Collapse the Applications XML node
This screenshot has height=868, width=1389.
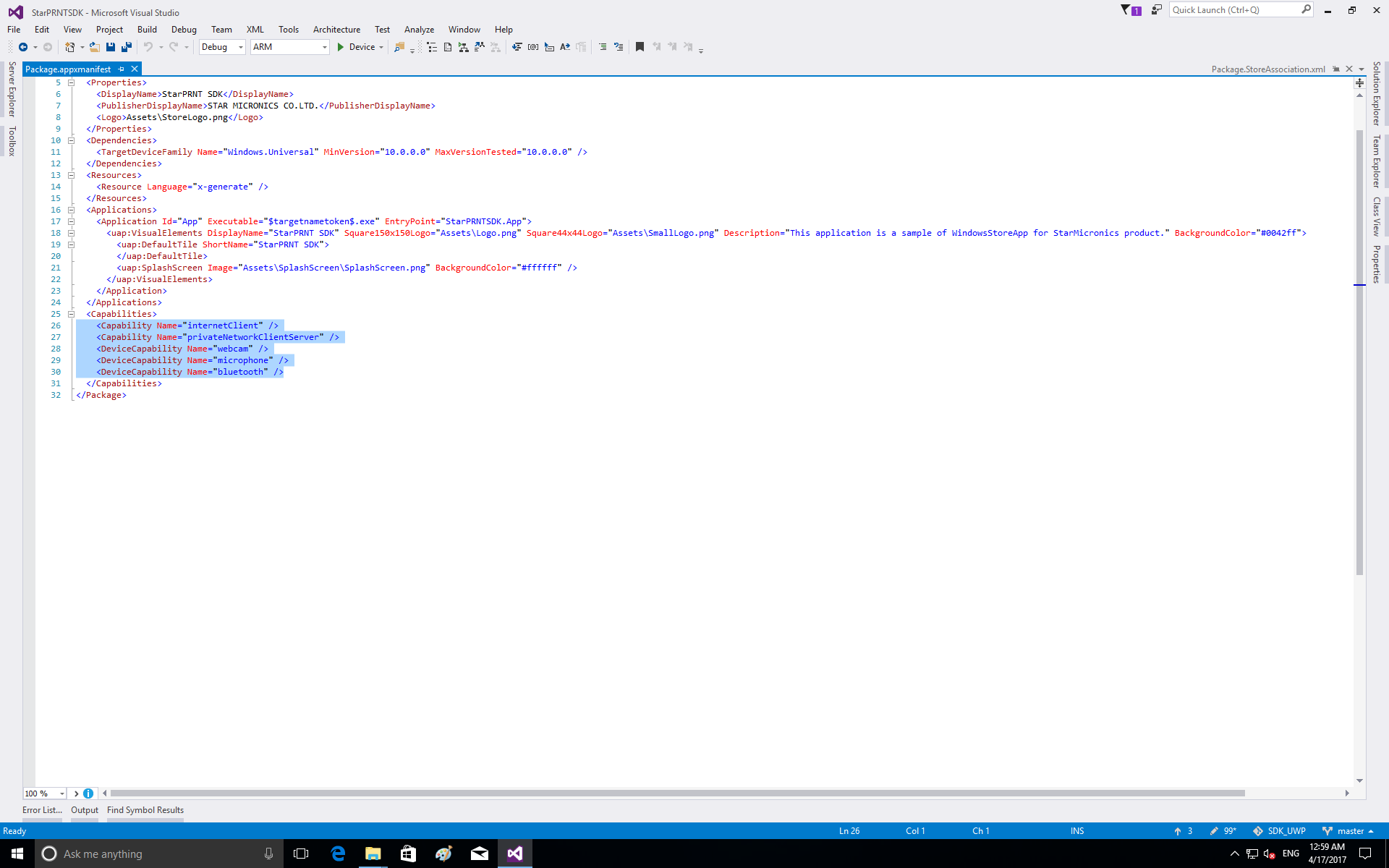pos(71,210)
